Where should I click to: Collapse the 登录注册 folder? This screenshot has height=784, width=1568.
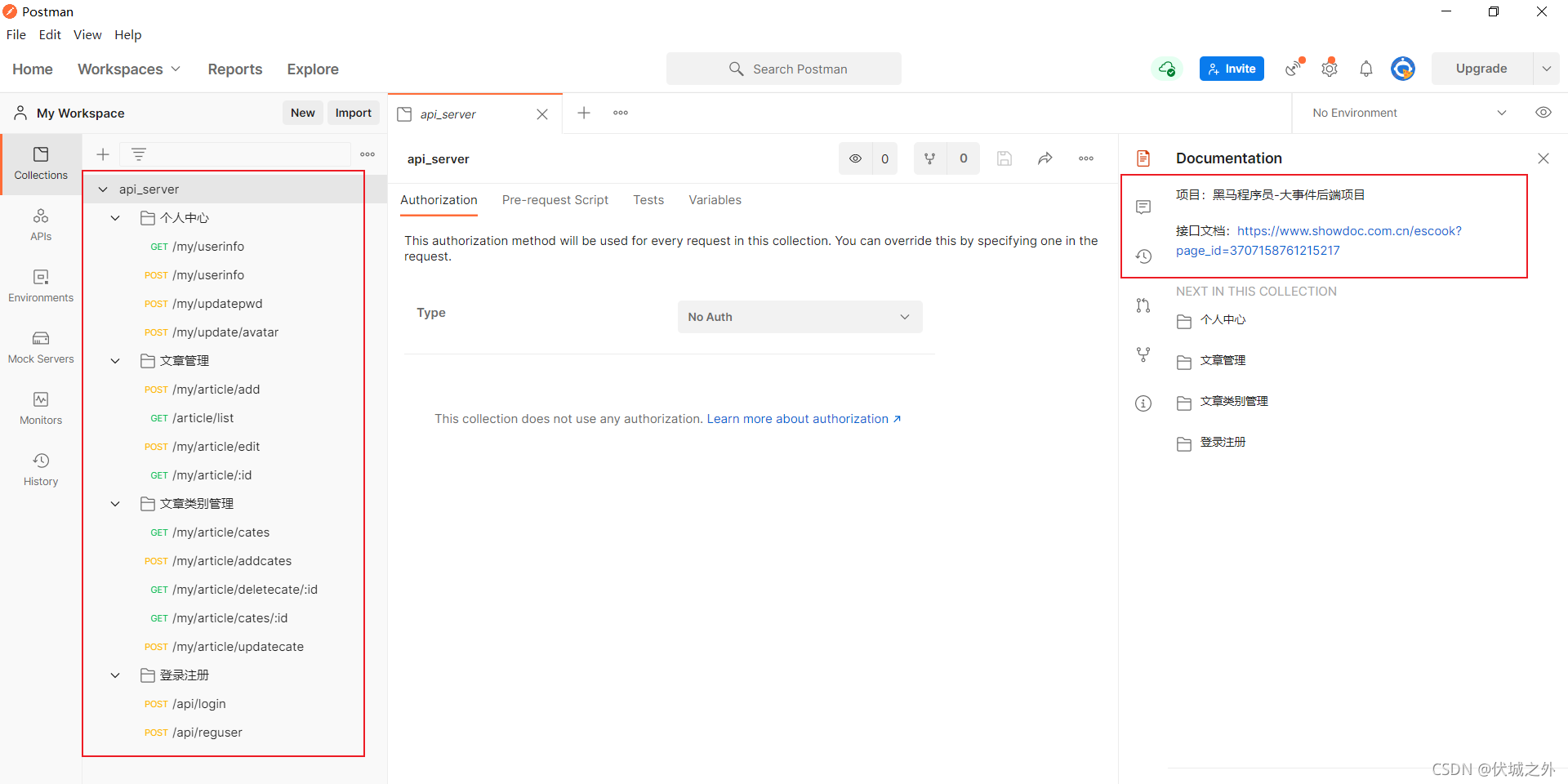click(x=115, y=675)
